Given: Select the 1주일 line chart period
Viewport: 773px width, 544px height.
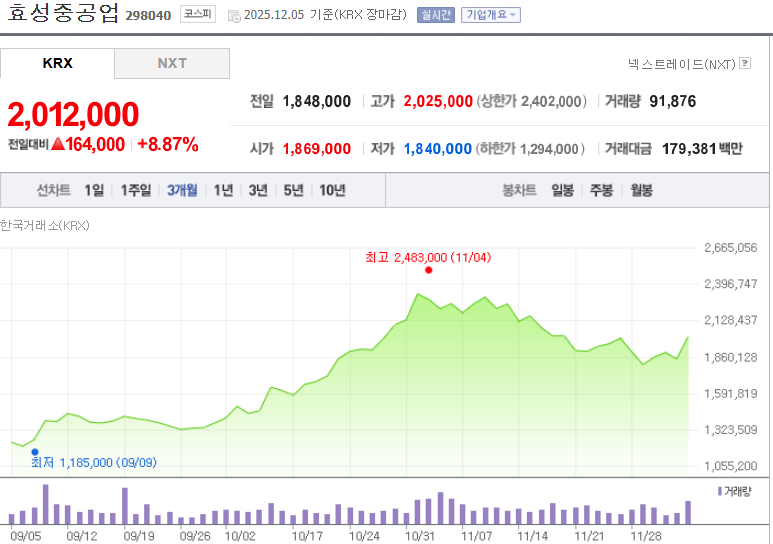Looking at the screenshot, I should [136, 190].
